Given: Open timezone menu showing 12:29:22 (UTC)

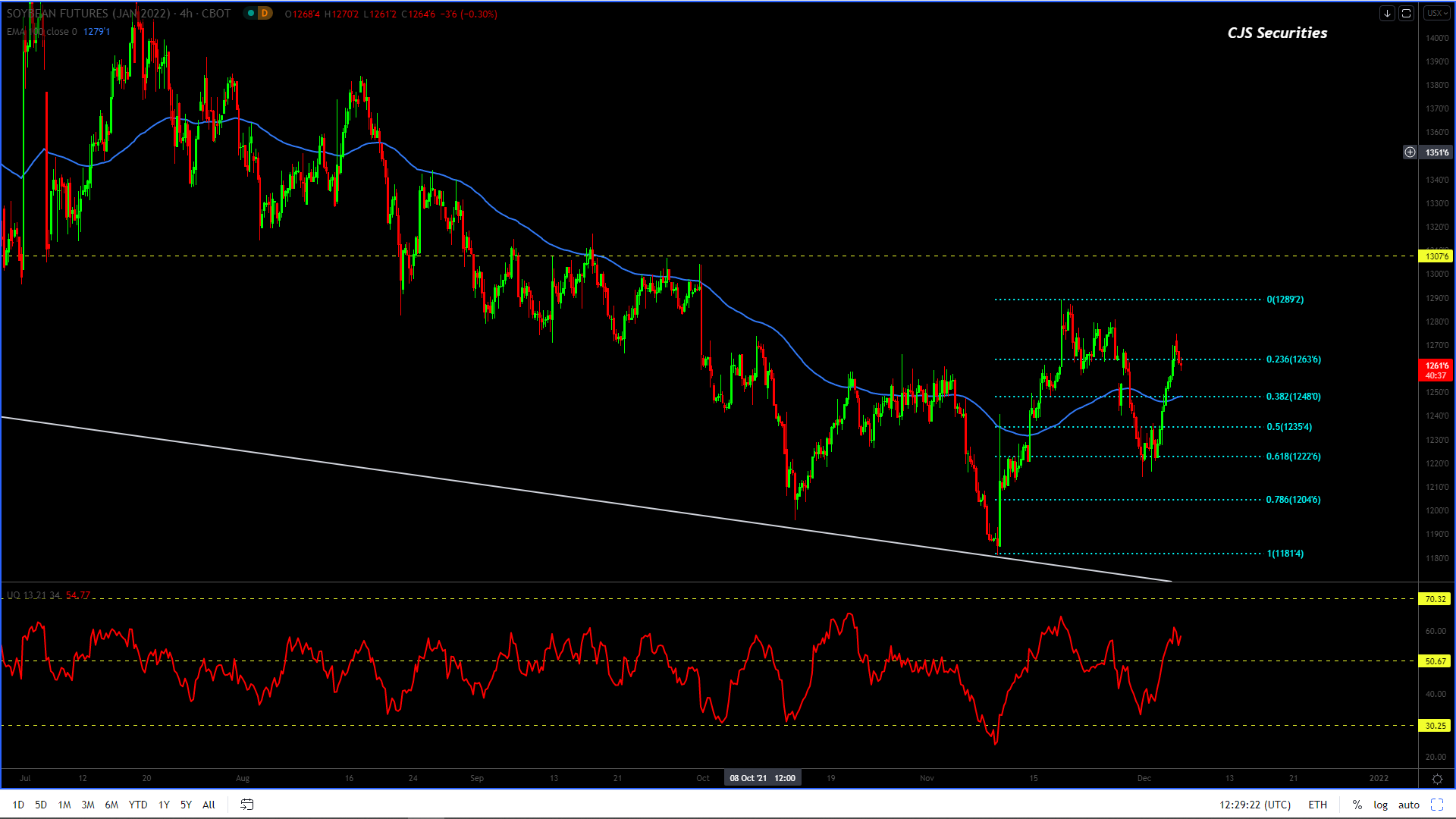Looking at the screenshot, I should click(1254, 805).
